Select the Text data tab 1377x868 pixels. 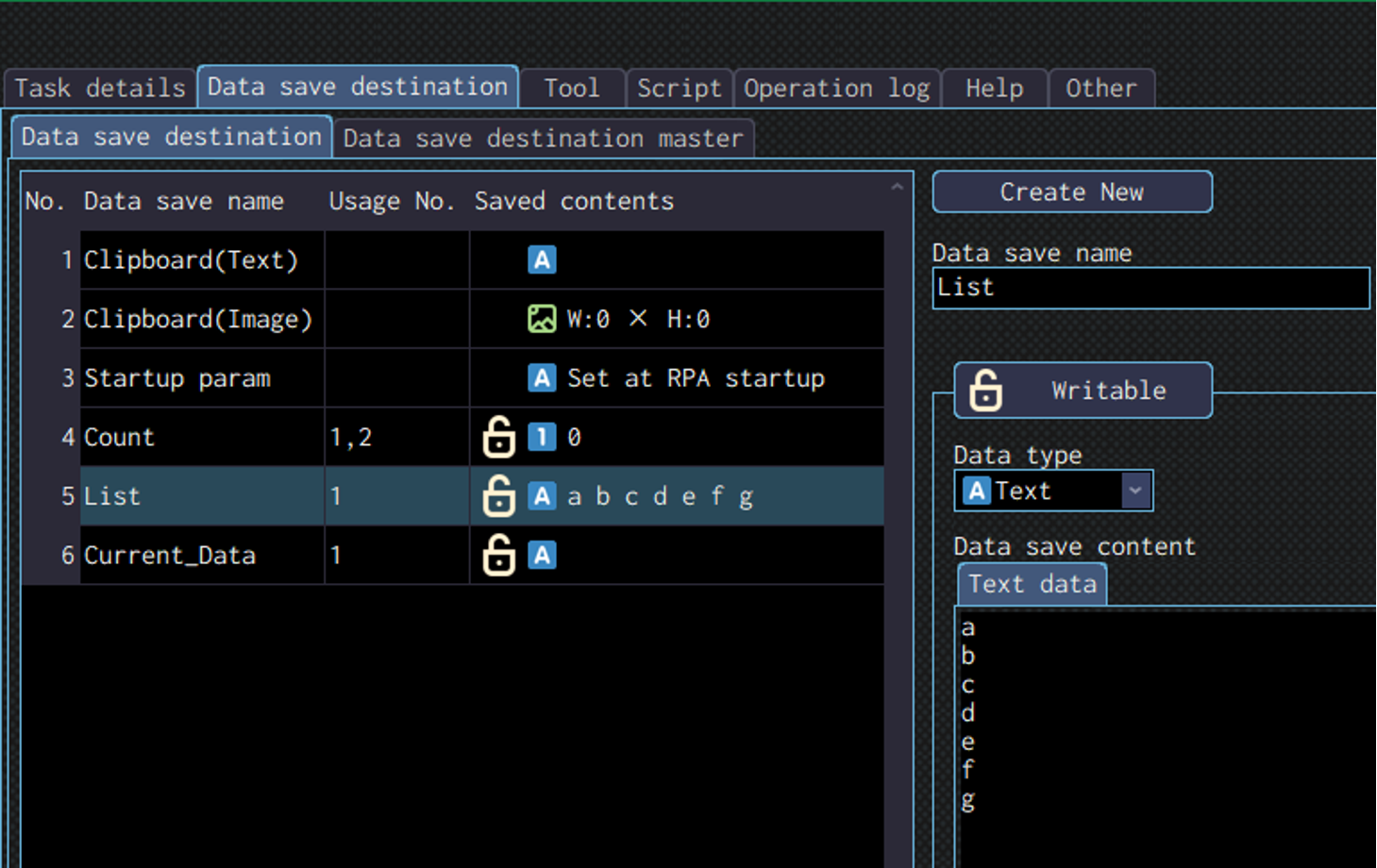(x=1032, y=584)
